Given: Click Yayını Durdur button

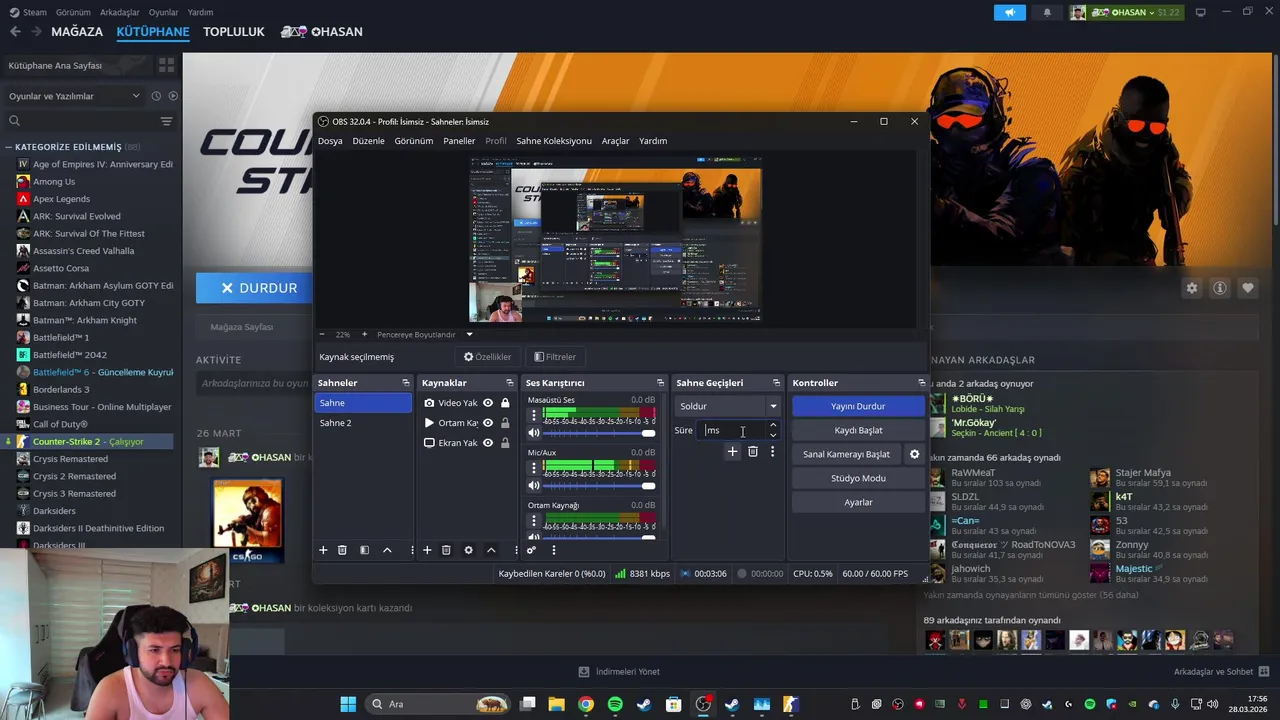Looking at the screenshot, I should [858, 406].
